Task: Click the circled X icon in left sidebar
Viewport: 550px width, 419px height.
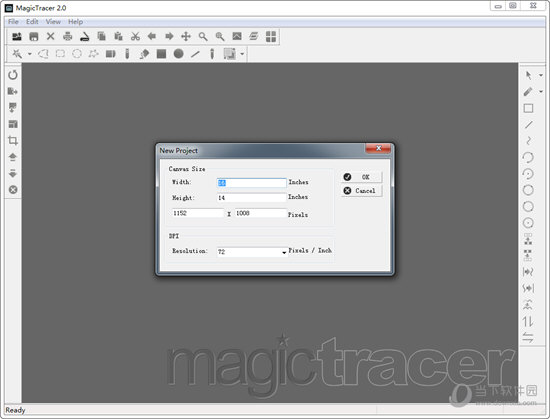Action: pos(13,190)
